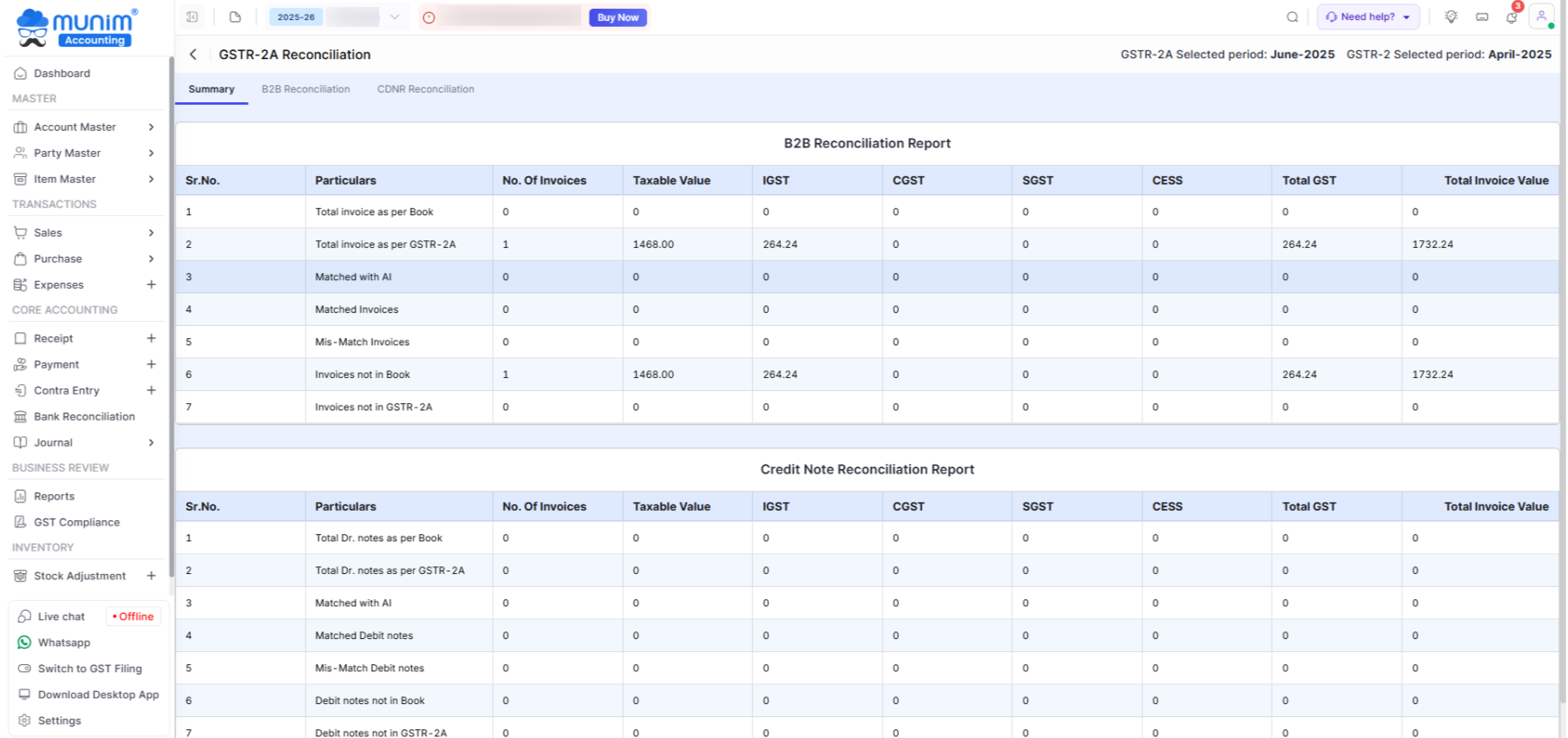The width and height of the screenshot is (1568, 738).
Task: Click the back arrow beside GSTR-2A Reconciliation
Action: (x=193, y=55)
